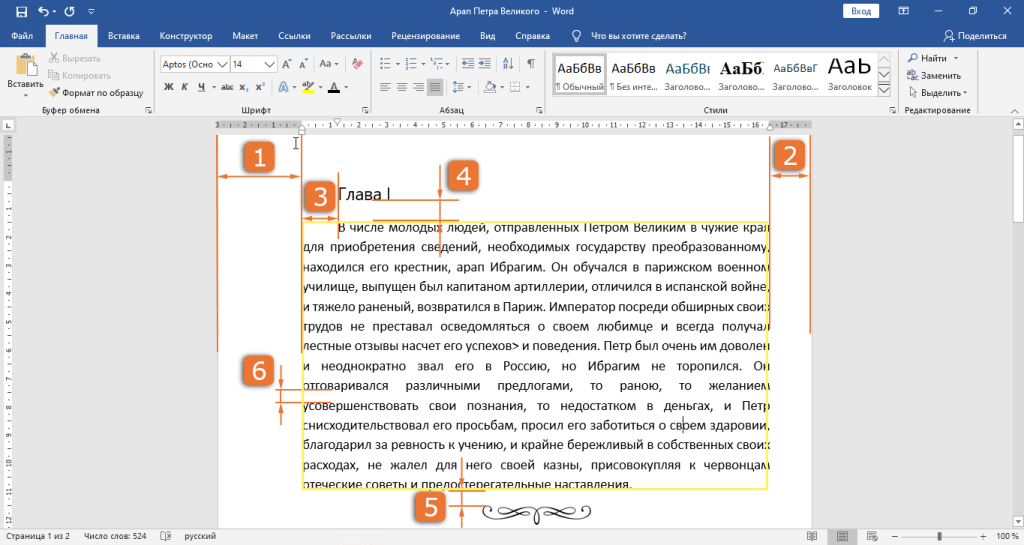
Task: Sort the selection alphabetically
Action: (x=508, y=64)
